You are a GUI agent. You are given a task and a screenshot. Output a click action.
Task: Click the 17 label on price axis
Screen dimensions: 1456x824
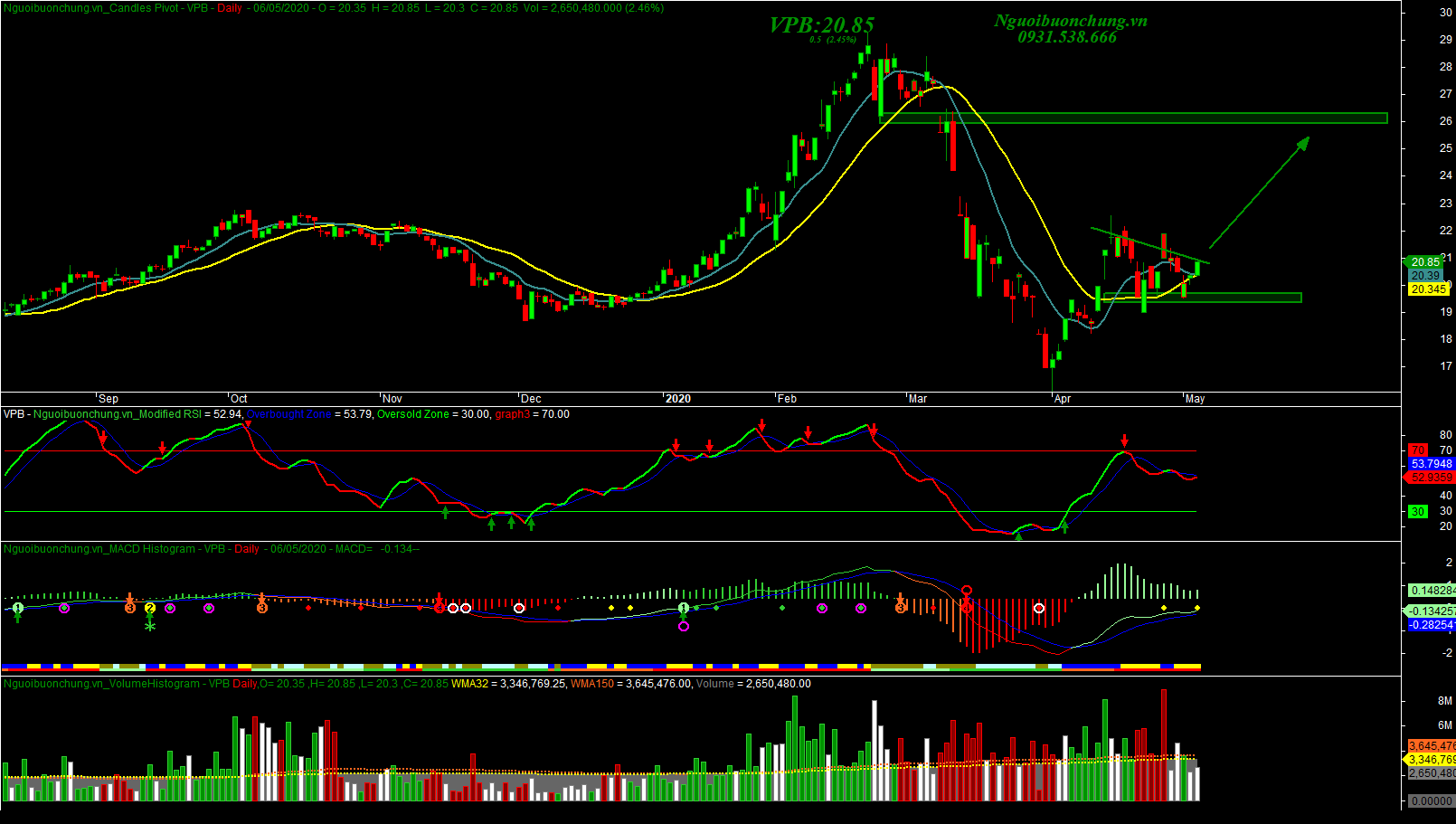click(x=1446, y=366)
